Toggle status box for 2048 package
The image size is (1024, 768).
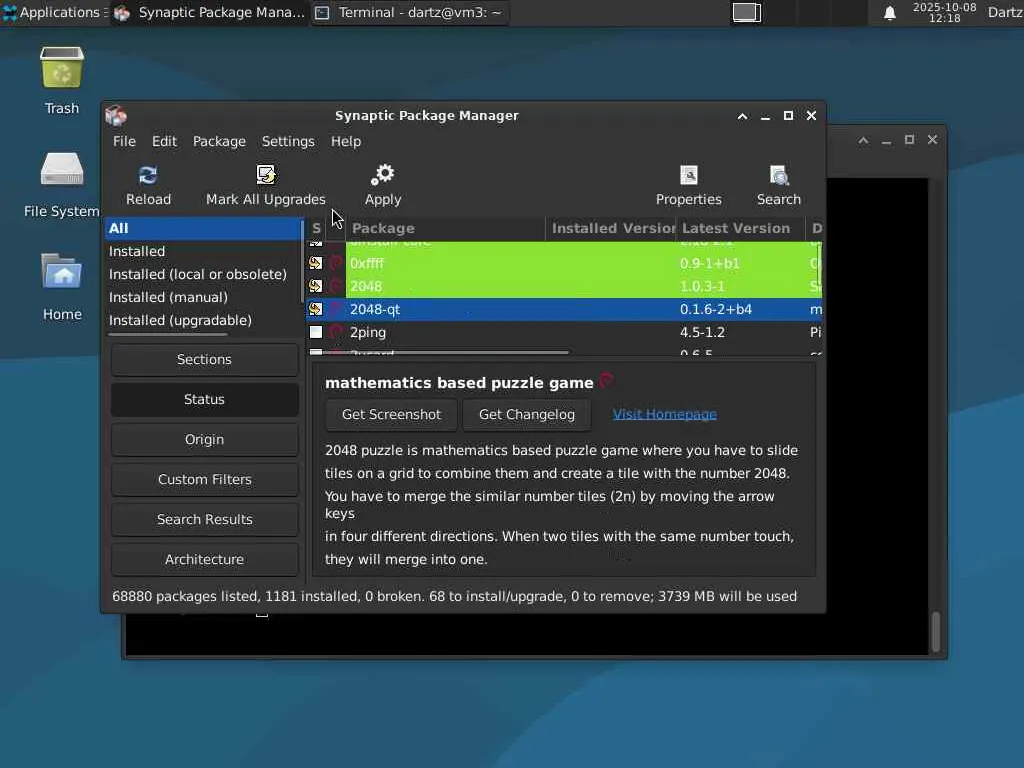(315, 286)
